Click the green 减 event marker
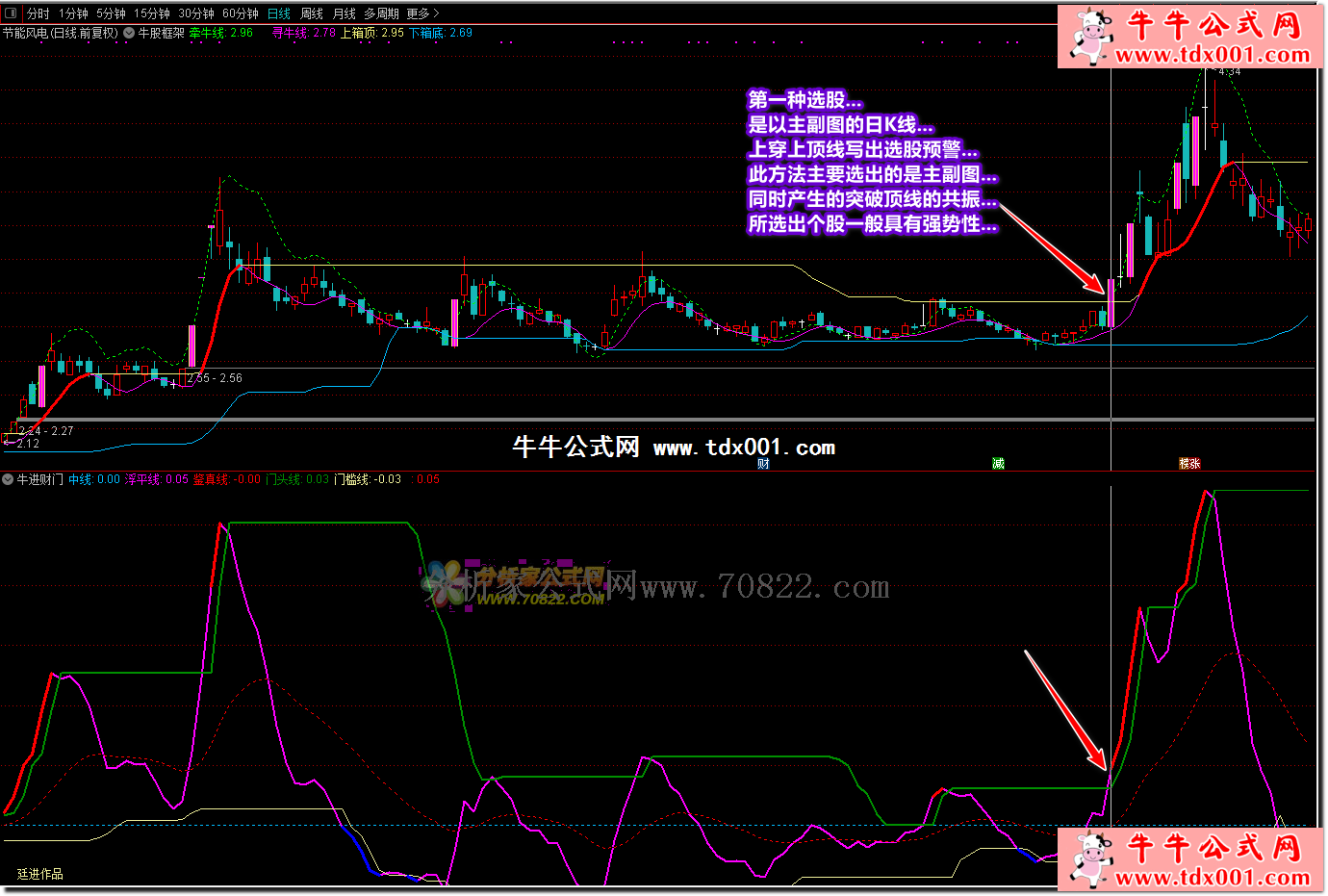This screenshot has width=1328, height=896. pyautogui.click(x=998, y=464)
